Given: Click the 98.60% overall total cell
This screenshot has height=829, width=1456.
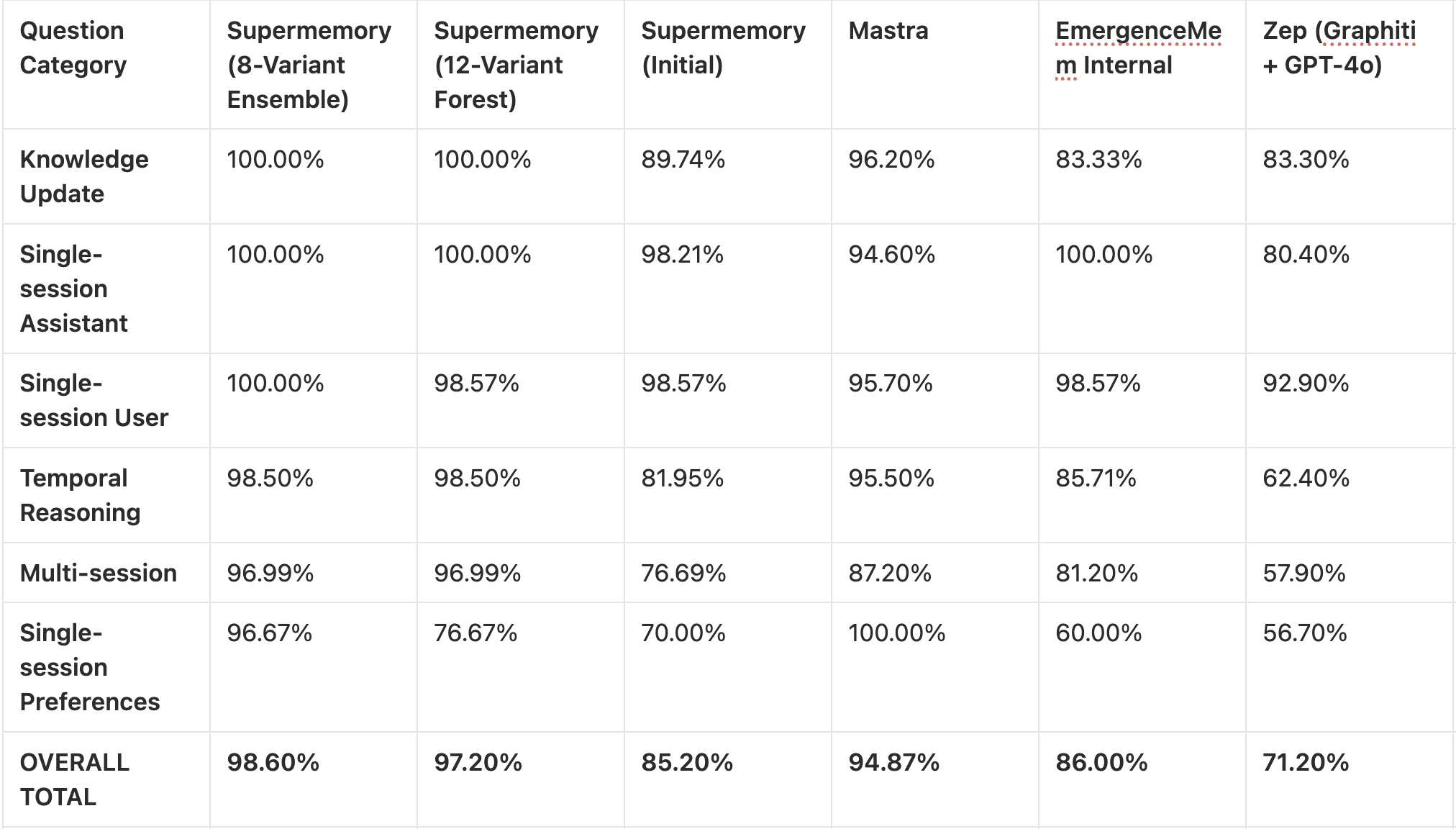Looking at the screenshot, I should pos(273,763).
